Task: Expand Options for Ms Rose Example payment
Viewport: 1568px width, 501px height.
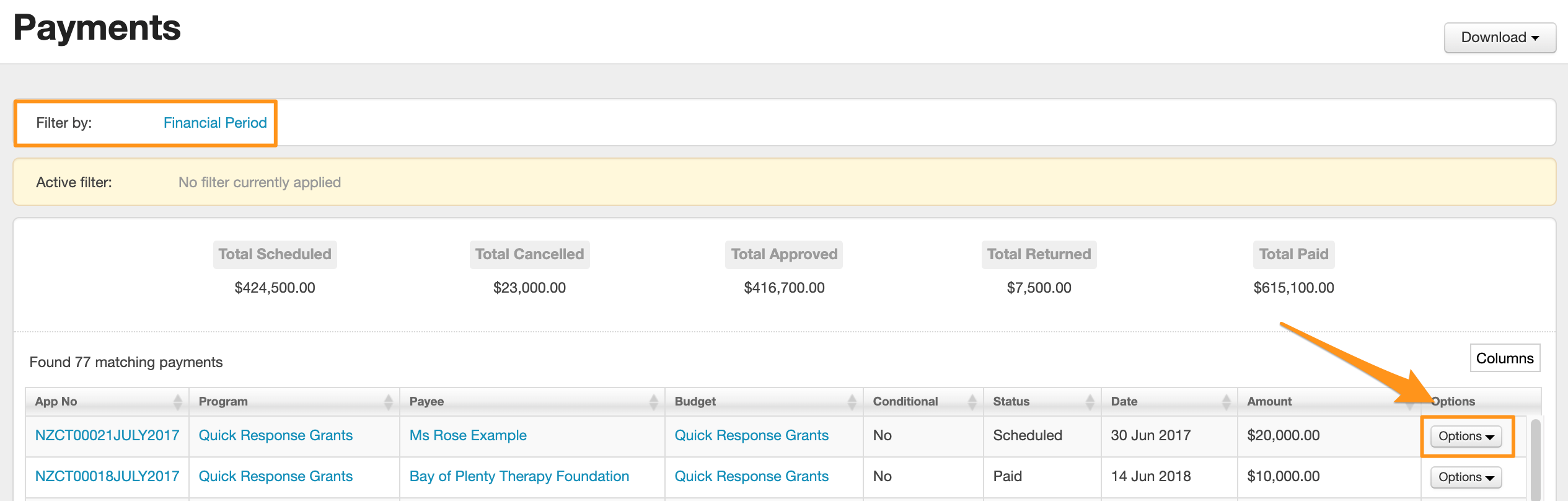Action: (1466, 437)
